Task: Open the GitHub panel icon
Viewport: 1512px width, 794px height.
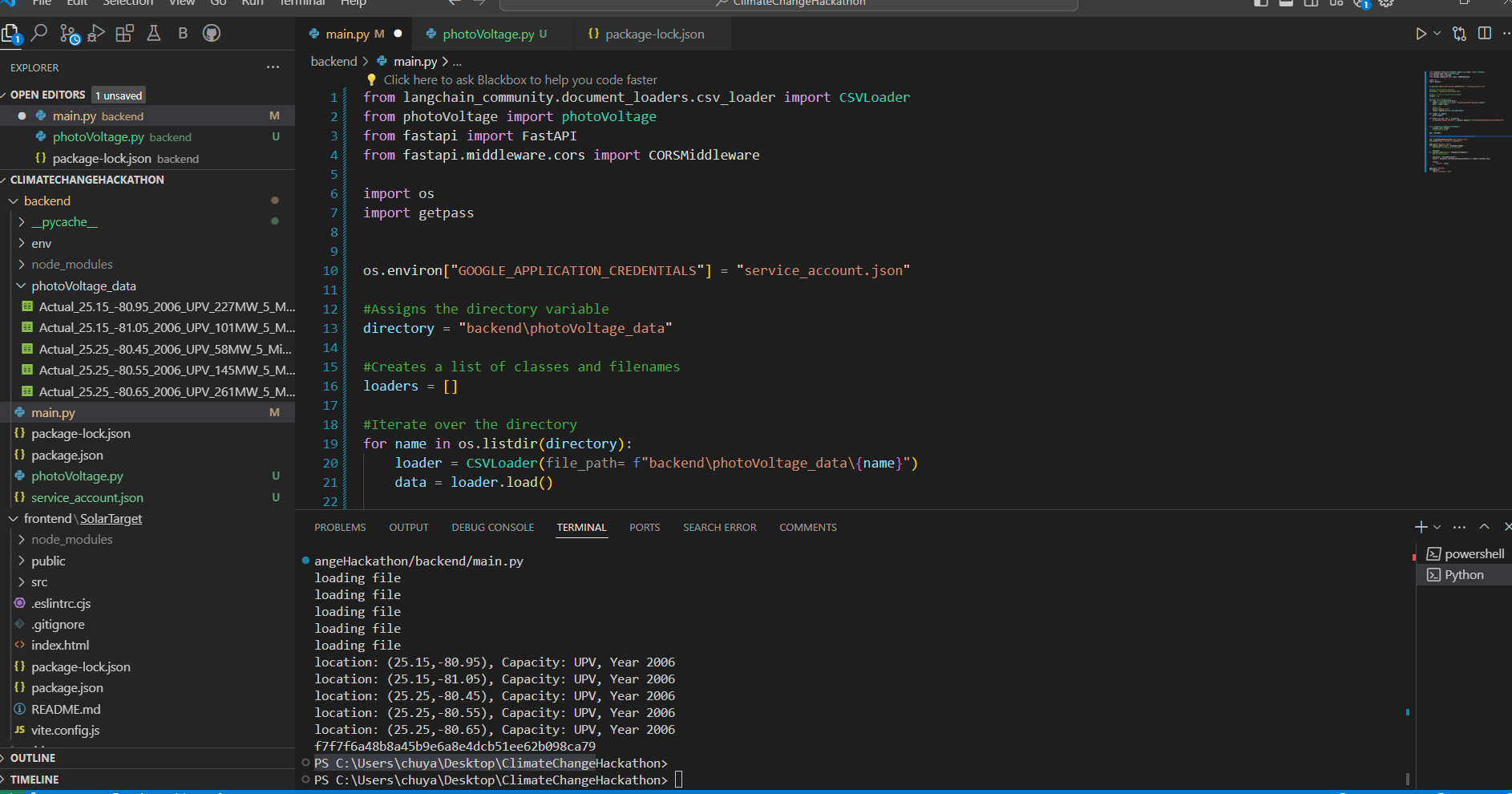Action: (212, 34)
